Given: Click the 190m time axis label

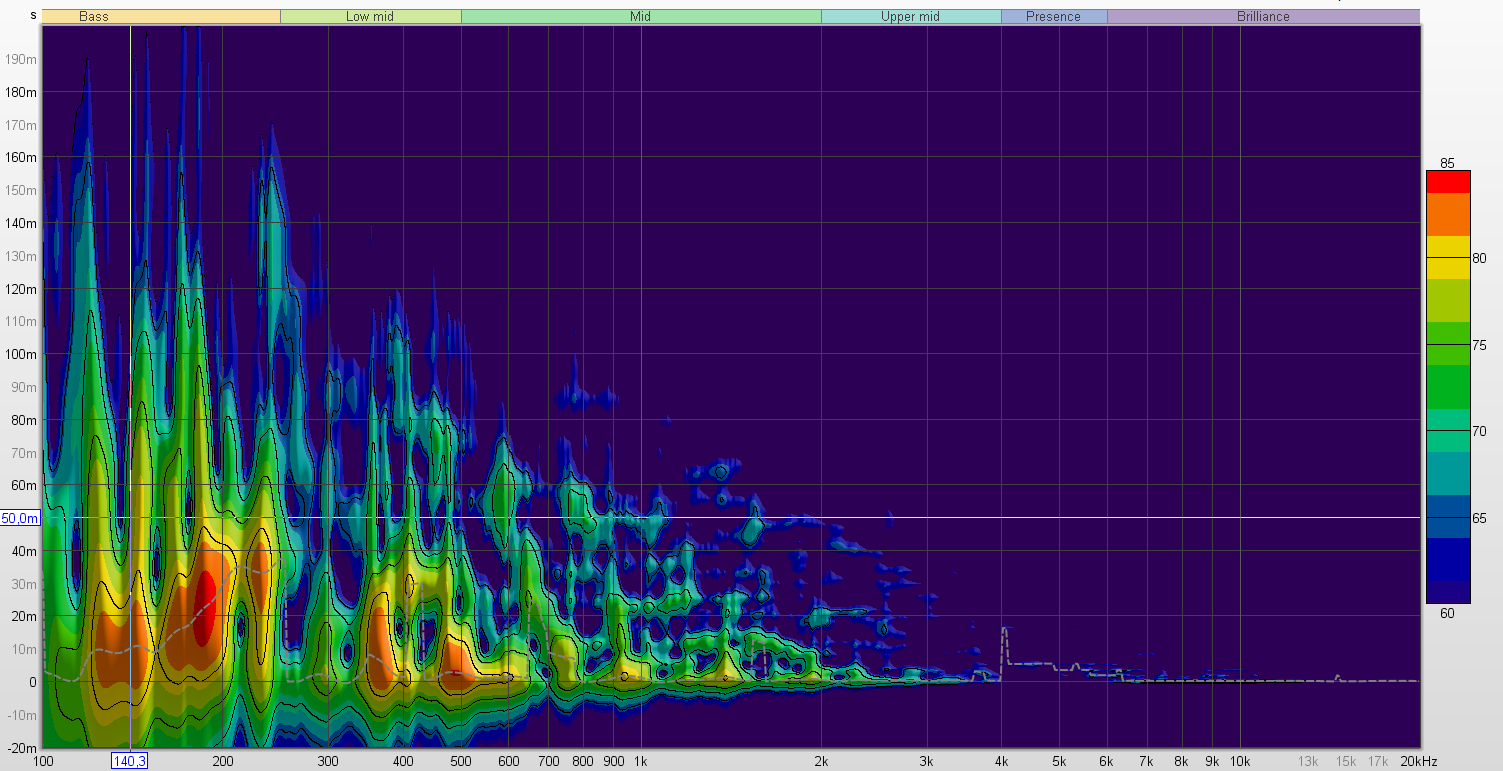Looking at the screenshot, I should click(x=22, y=59).
